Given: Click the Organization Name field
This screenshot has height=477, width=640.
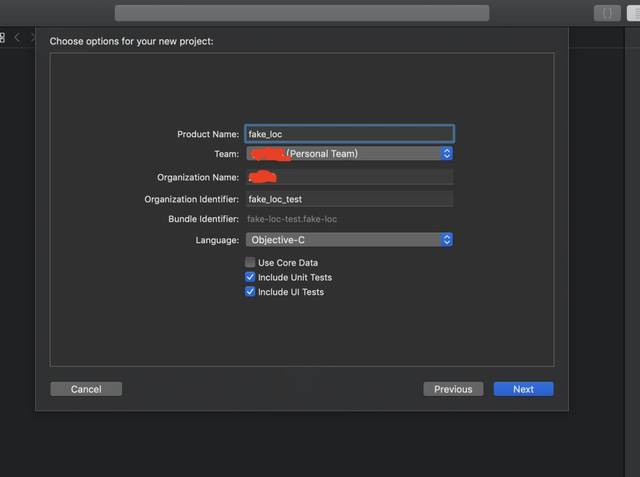Looking at the screenshot, I should coord(350,177).
